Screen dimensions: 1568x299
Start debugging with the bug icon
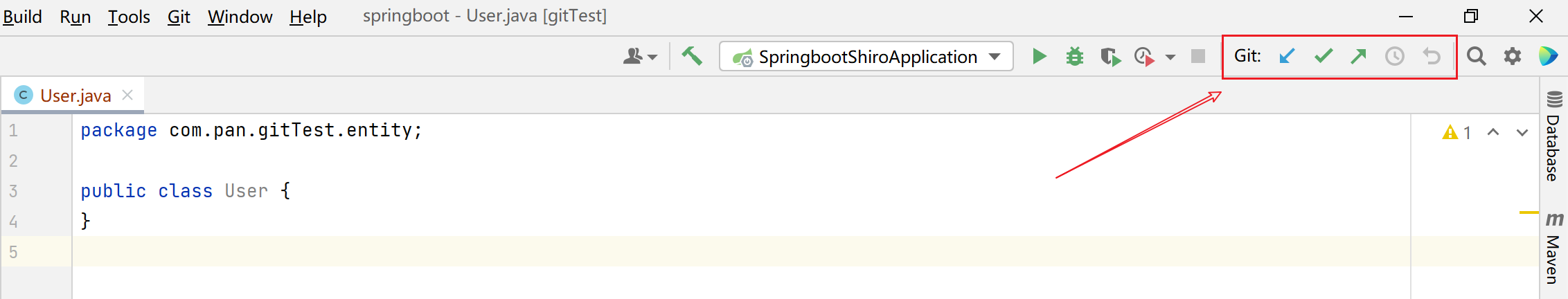pos(1075,56)
